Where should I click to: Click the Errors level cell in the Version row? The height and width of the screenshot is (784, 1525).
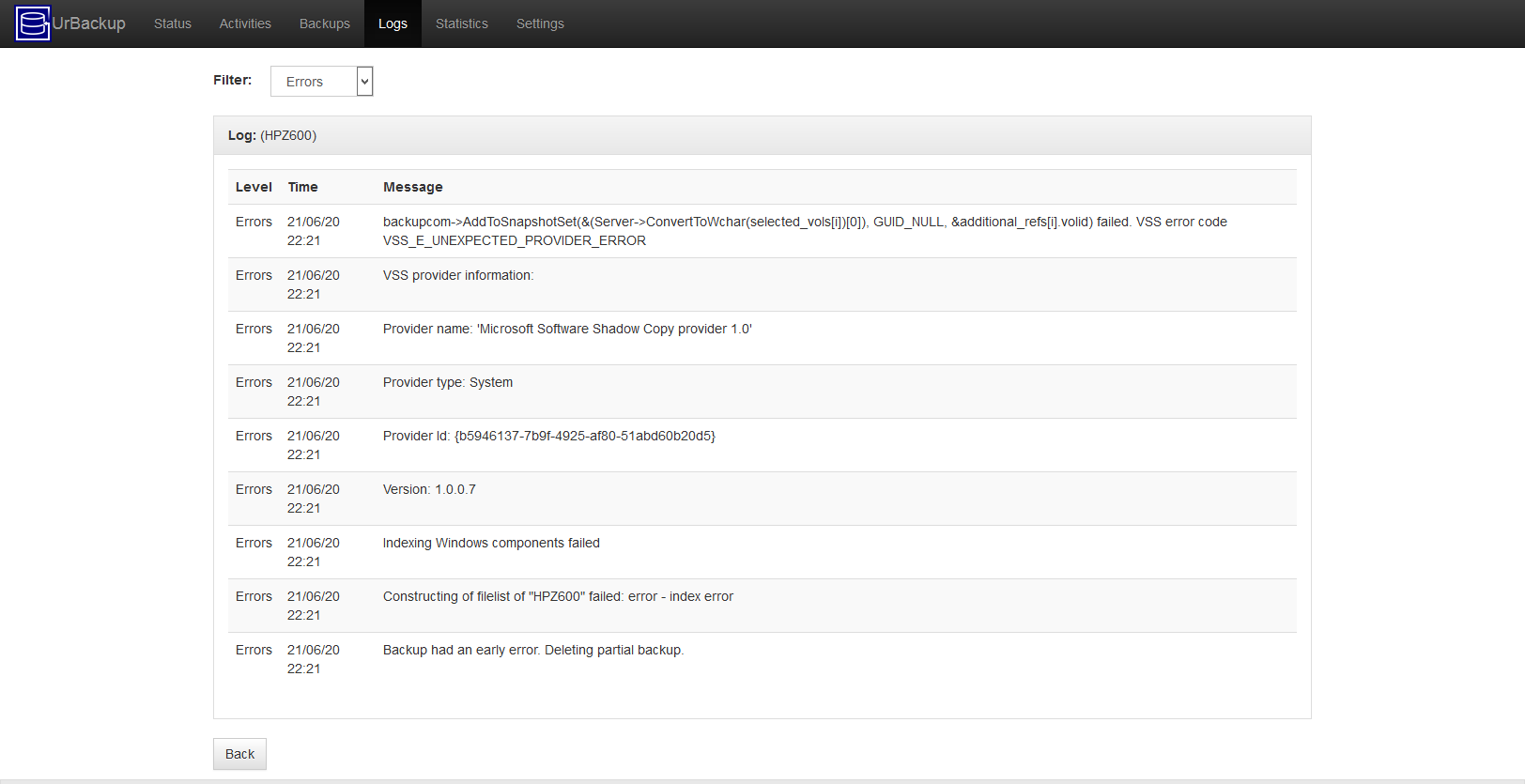pos(254,489)
